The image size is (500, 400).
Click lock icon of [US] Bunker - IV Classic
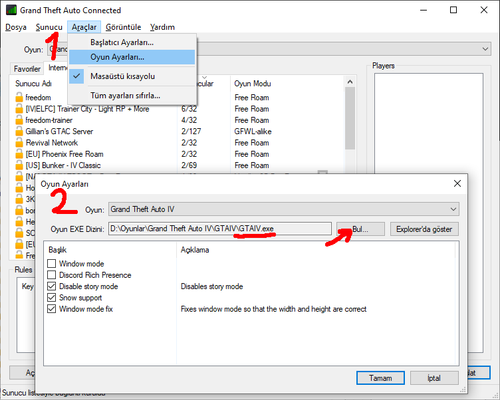click(x=19, y=165)
